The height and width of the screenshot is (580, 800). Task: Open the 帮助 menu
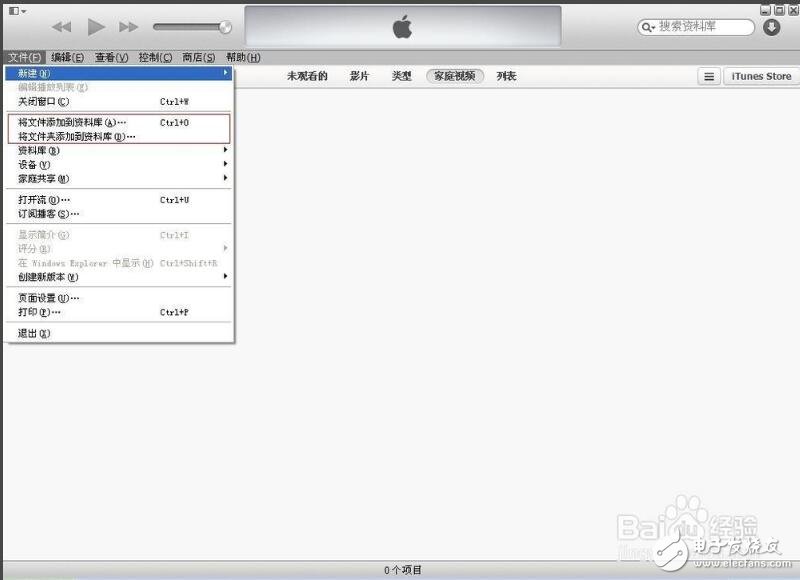click(x=240, y=57)
